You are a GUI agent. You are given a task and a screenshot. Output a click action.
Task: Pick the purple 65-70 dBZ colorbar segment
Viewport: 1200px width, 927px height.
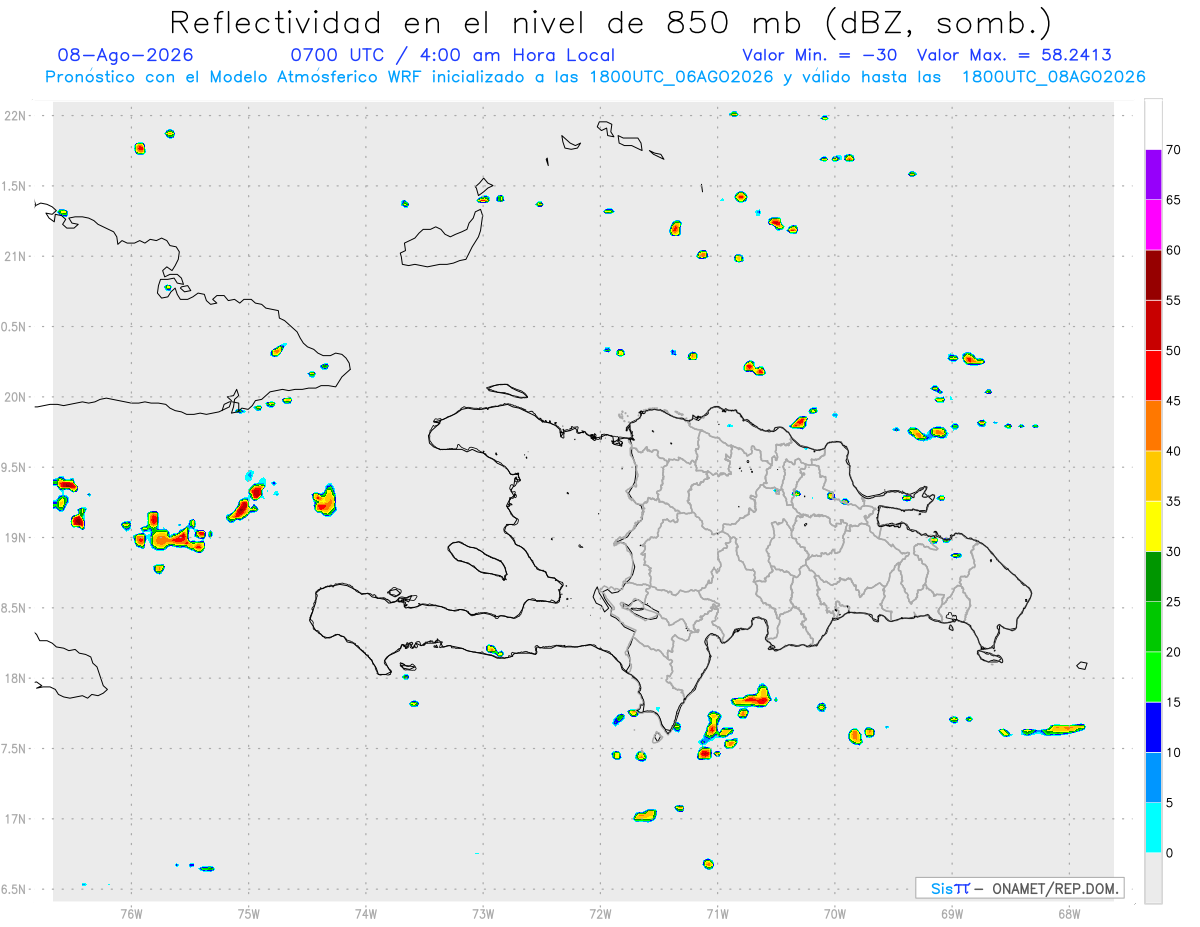[x=1153, y=174]
